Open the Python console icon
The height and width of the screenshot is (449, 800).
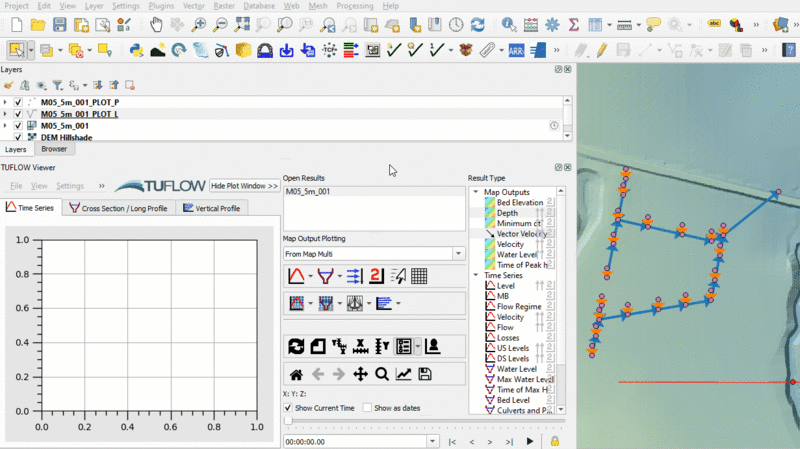pyautogui.click(x=137, y=50)
